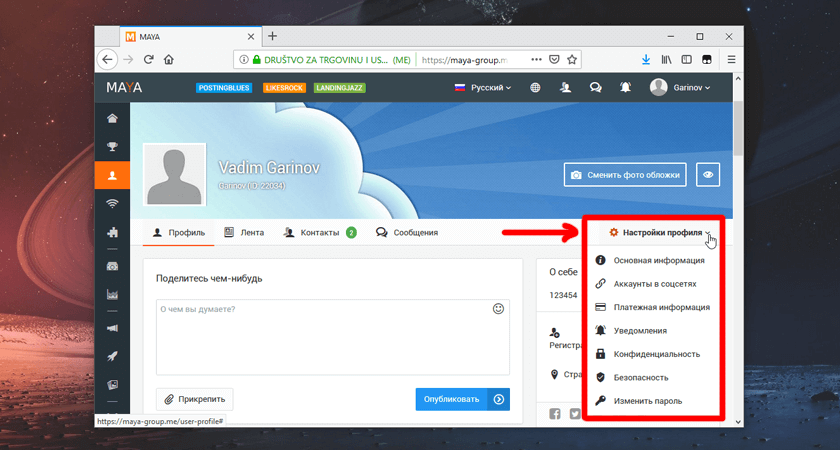Image resolution: width=840 pixels, height=450 pixels.
Task: Go to browser home page
Action: click(169, 59)
